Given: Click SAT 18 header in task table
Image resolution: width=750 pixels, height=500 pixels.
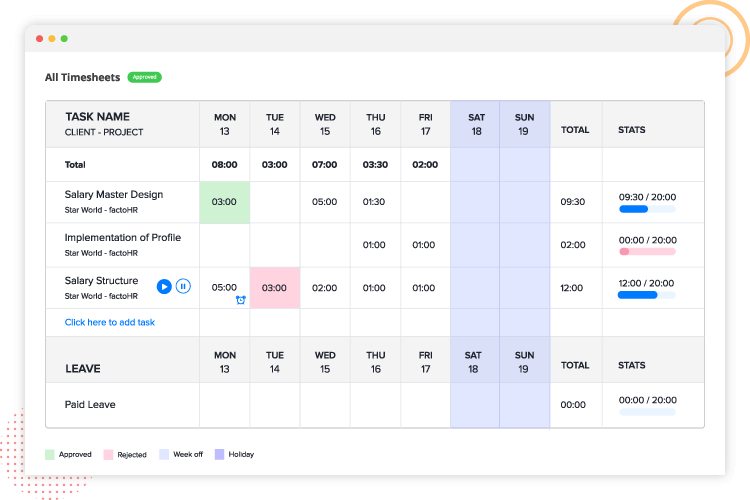Looking at the screenshot, I should [476, 124].
